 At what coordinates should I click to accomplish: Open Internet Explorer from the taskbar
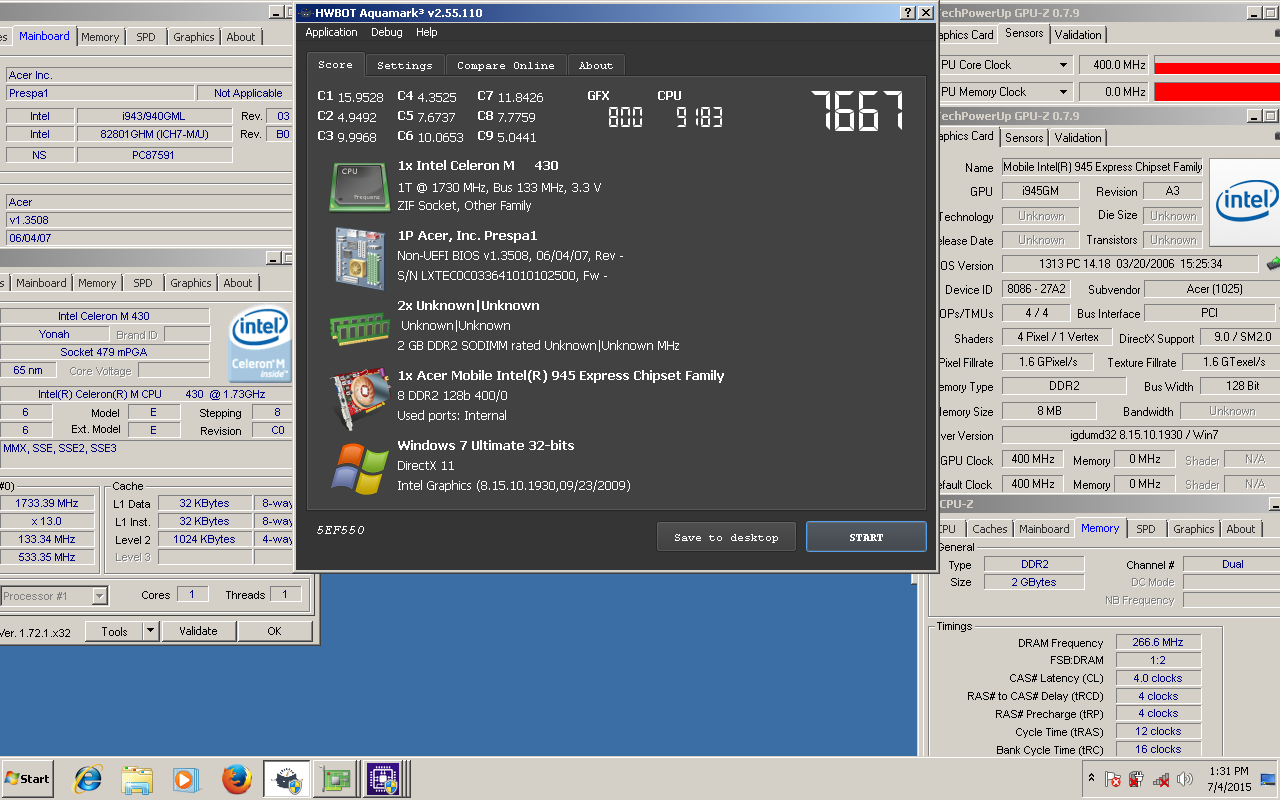pyautogui.click(x=88, y=779)
